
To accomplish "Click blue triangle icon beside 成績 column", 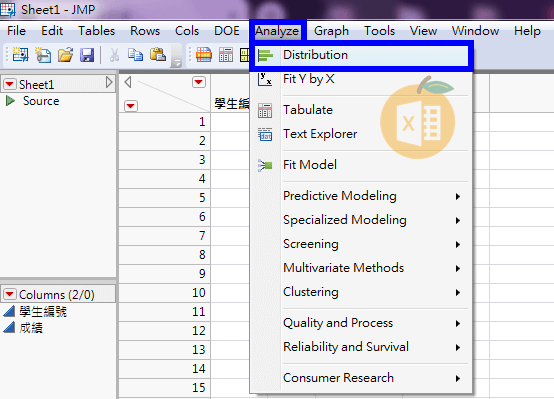I will click(9, 328).
